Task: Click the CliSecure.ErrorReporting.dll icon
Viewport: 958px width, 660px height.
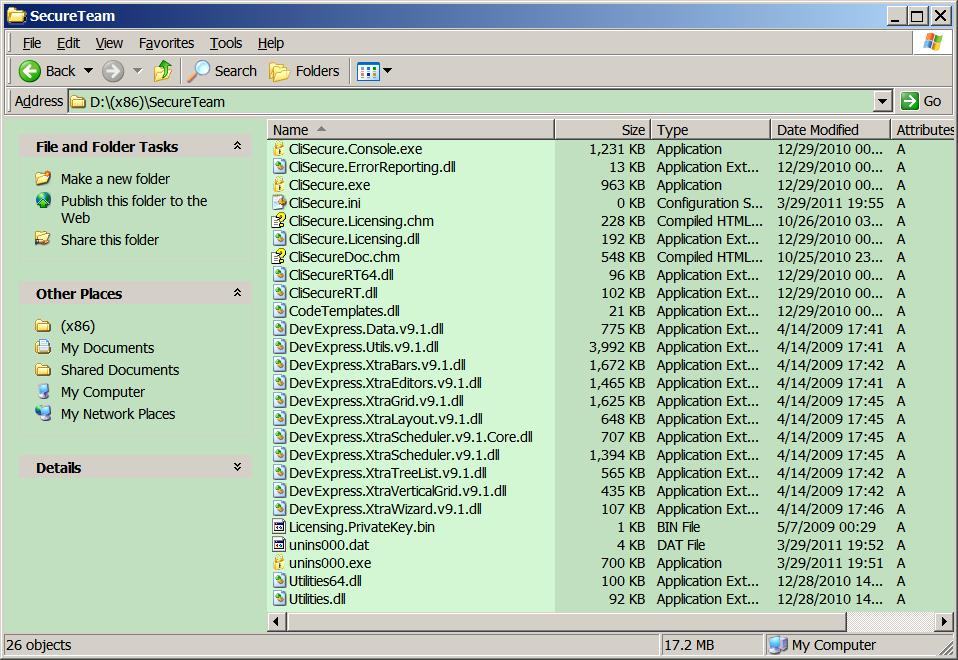Action: (x=279, y=166)
